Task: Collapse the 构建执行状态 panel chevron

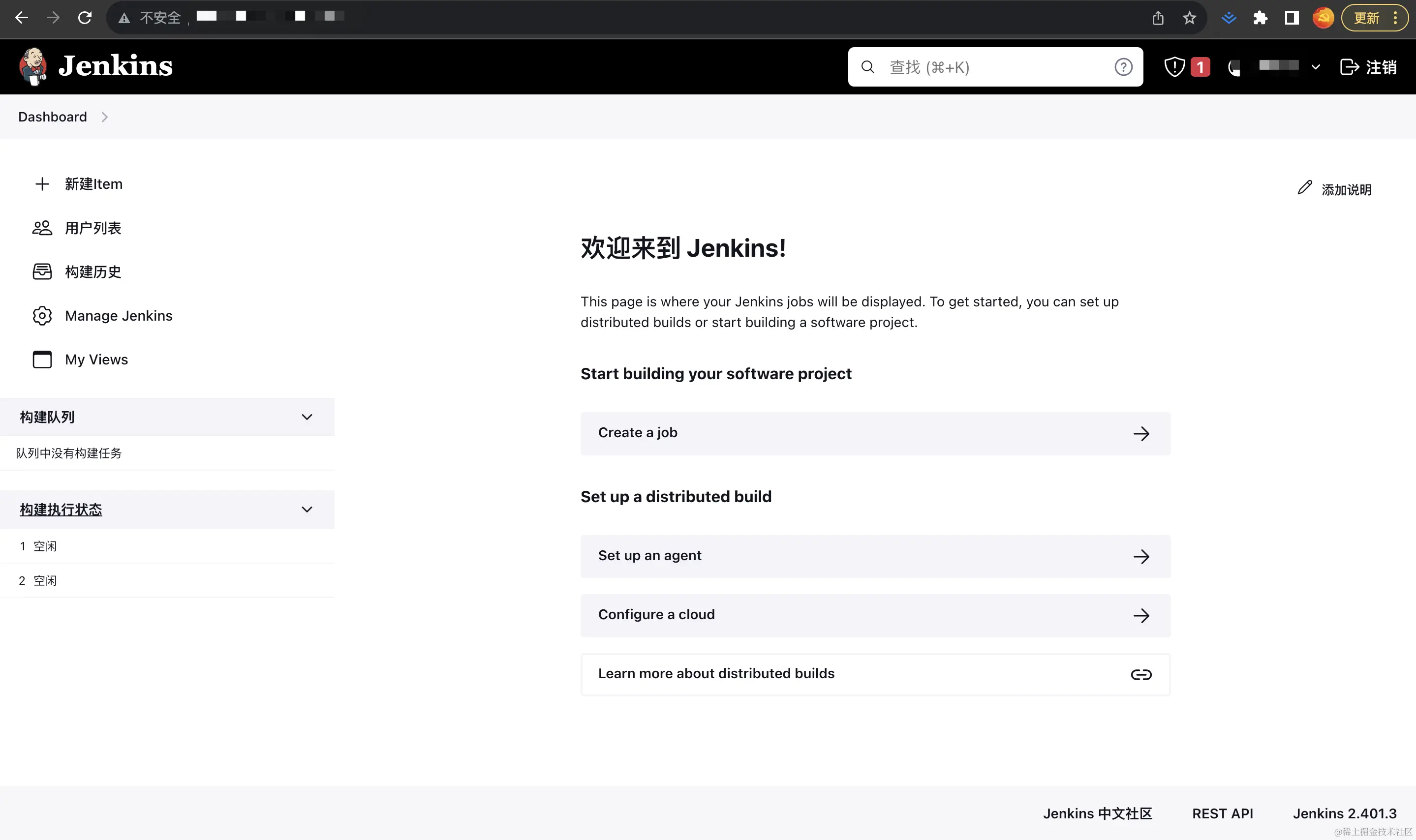Action: tap(307, 510)
